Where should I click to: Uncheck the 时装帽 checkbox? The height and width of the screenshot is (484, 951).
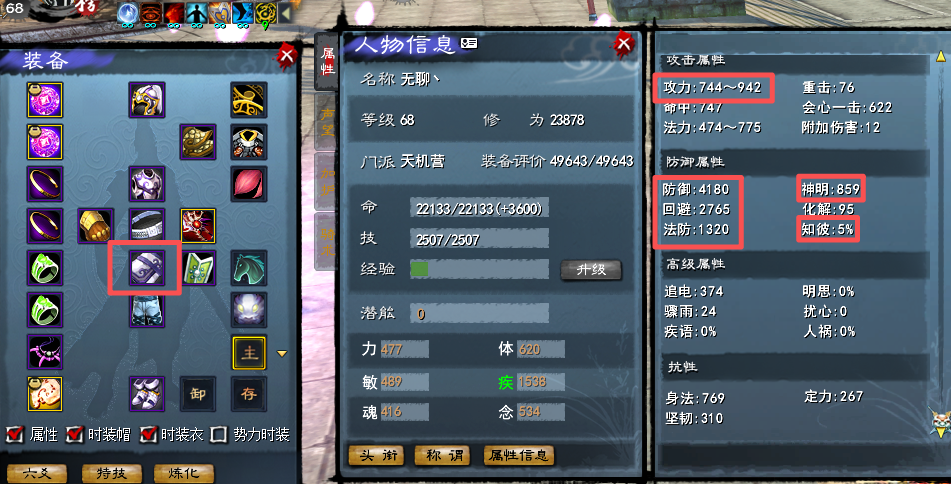click(x=74, y=434)
